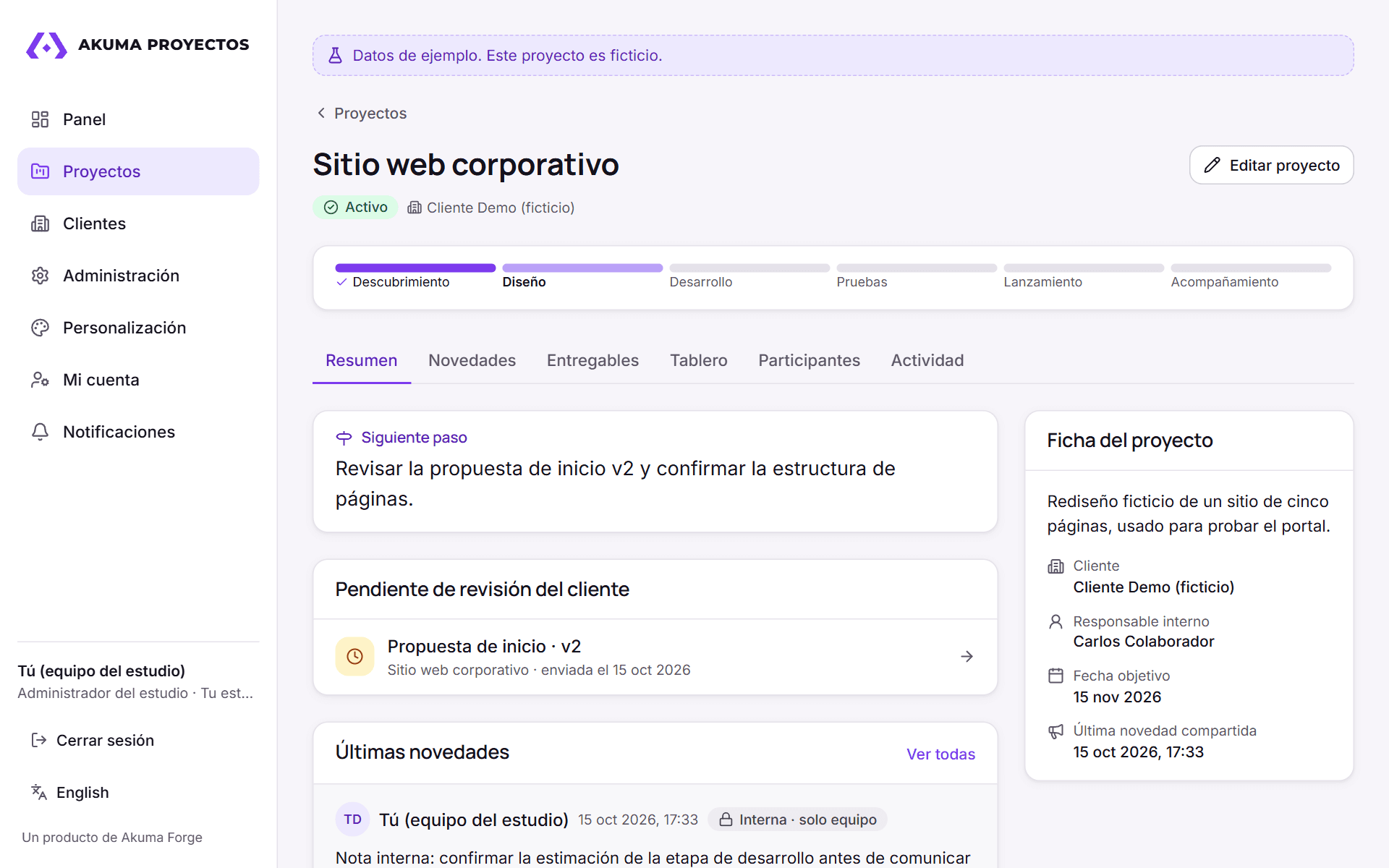
Task: Open the Tablero tab
Action: coord(698,360)
